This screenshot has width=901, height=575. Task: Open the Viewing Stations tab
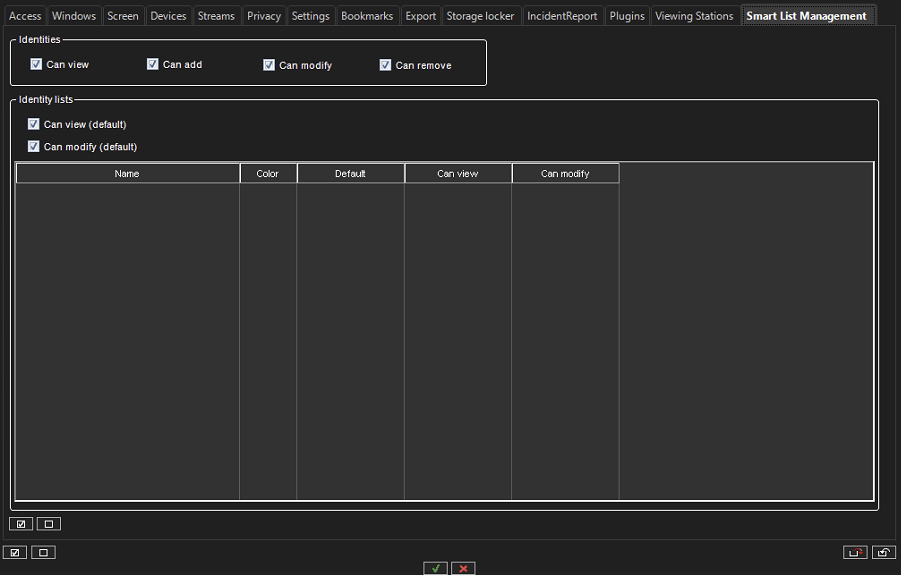click(x=694, y=16)
